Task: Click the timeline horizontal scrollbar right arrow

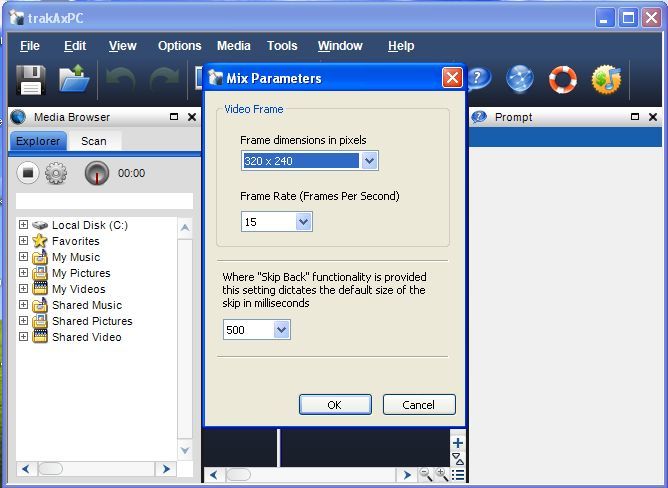Action: coord(407,474)
